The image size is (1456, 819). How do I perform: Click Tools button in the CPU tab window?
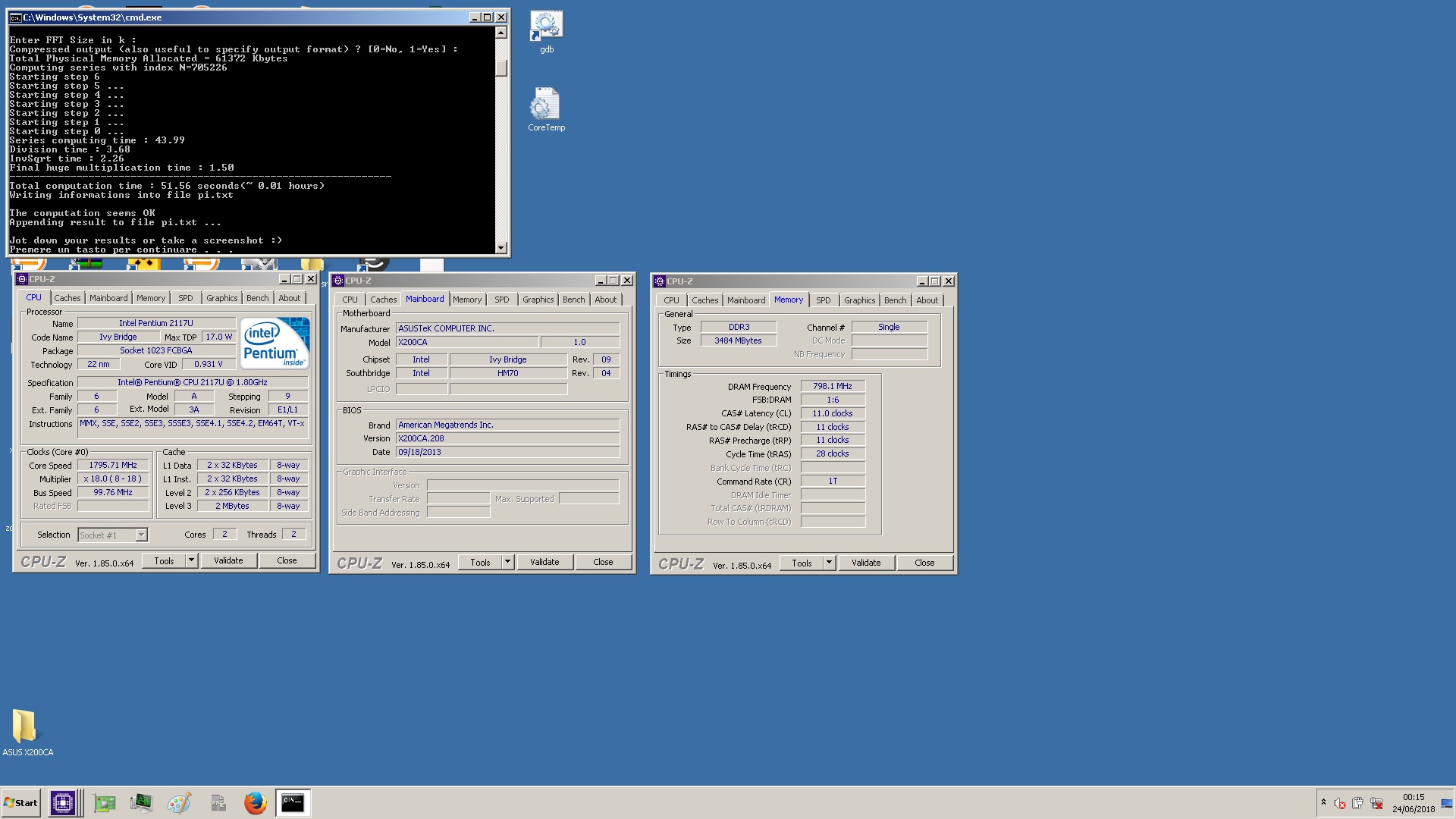[x=165, y=561]
